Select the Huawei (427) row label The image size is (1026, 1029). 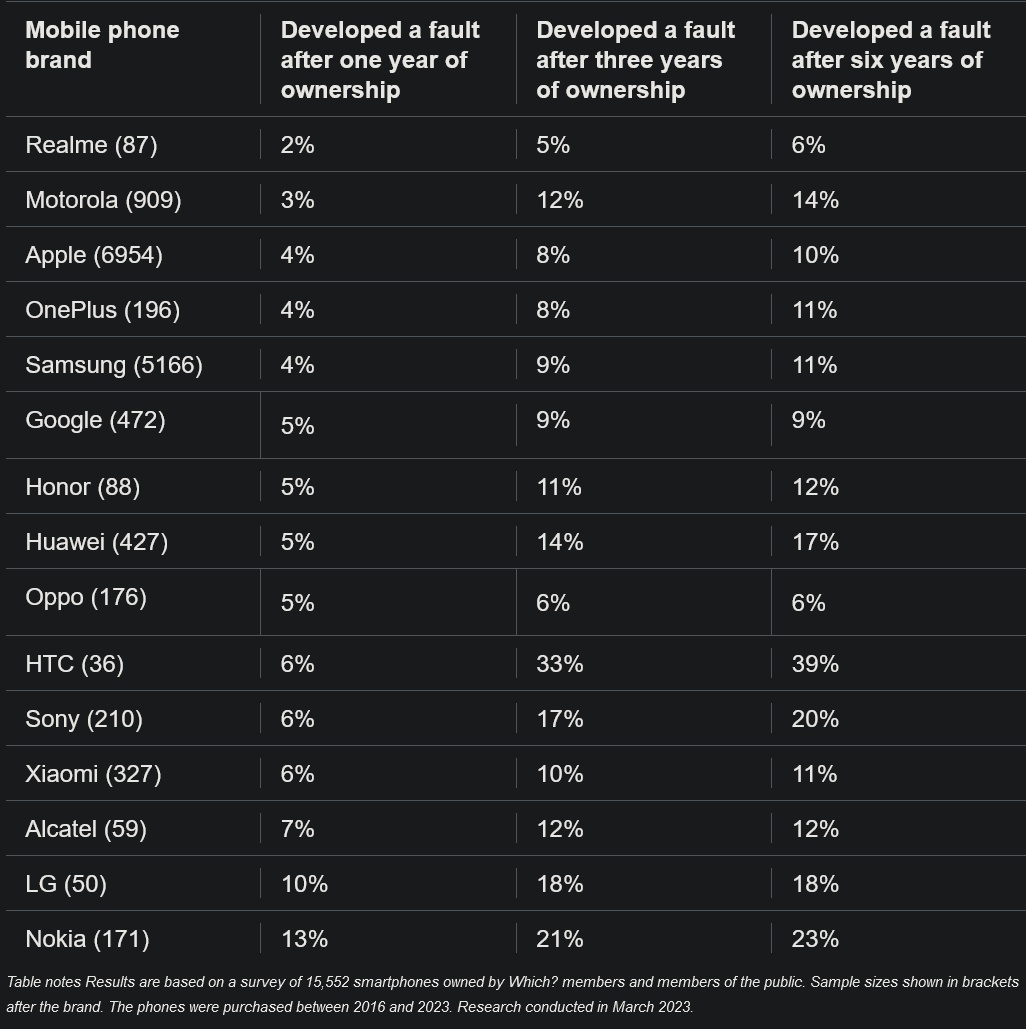coord(96,542)
